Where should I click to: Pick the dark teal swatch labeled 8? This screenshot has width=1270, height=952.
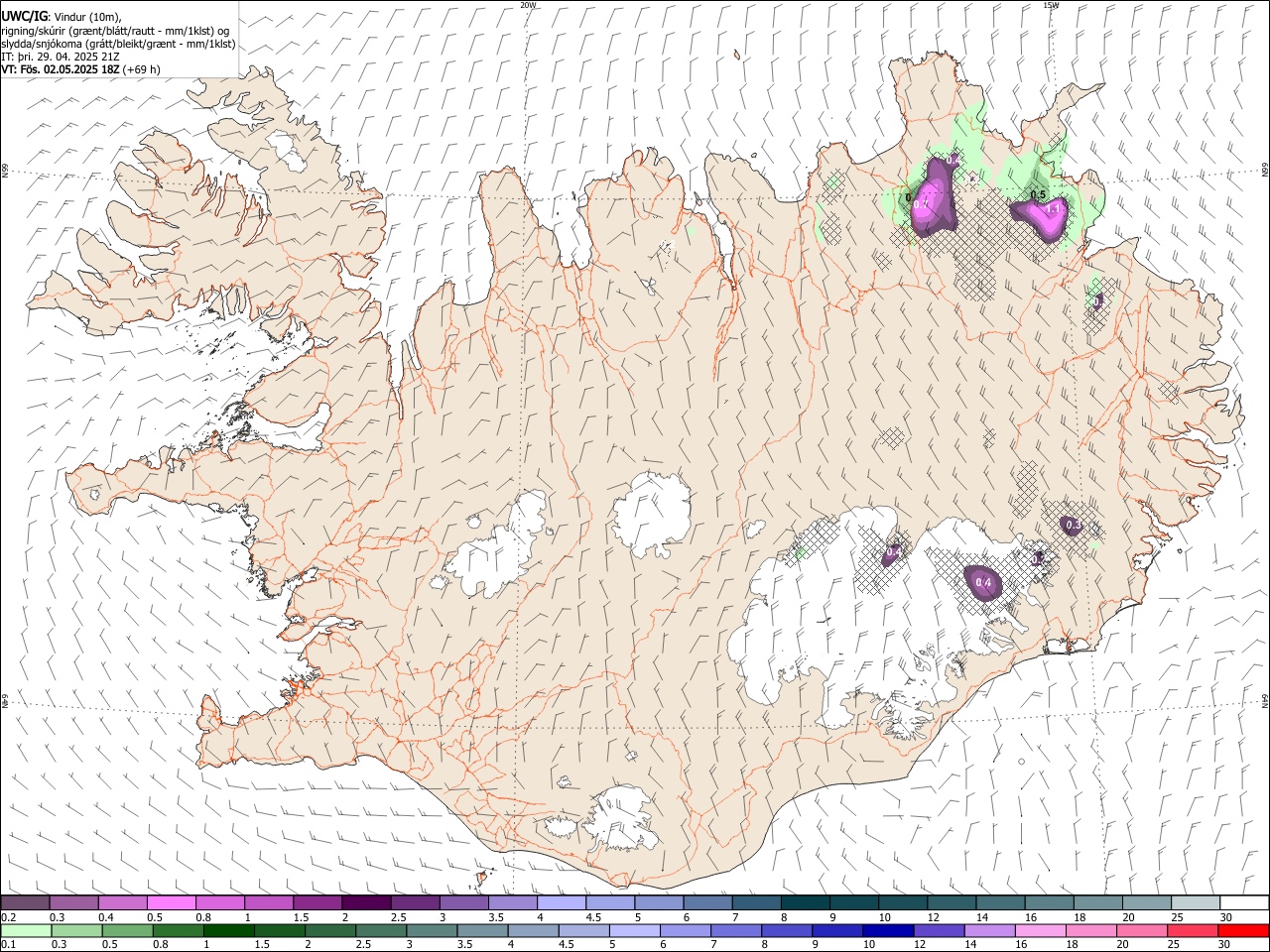point(805,902)
